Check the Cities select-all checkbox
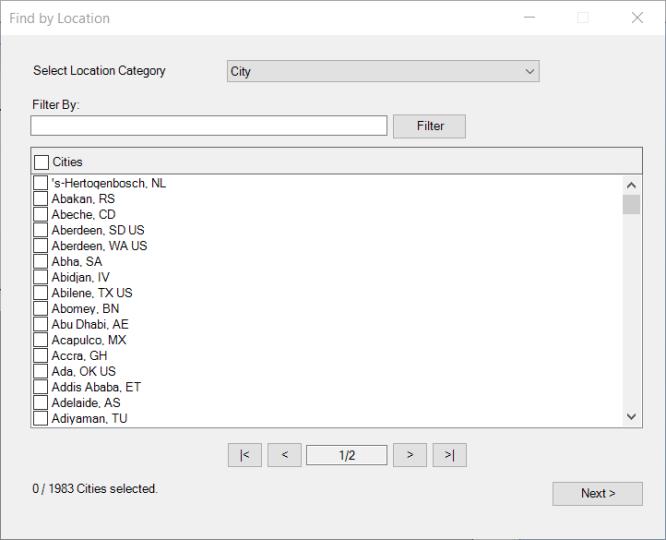Image resolution: width=666 pixels, height=540 pixels. (x=41, y=162)
